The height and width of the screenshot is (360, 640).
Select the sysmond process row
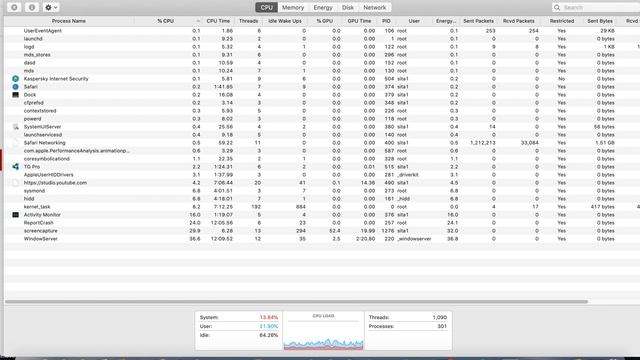coord(322,191)
